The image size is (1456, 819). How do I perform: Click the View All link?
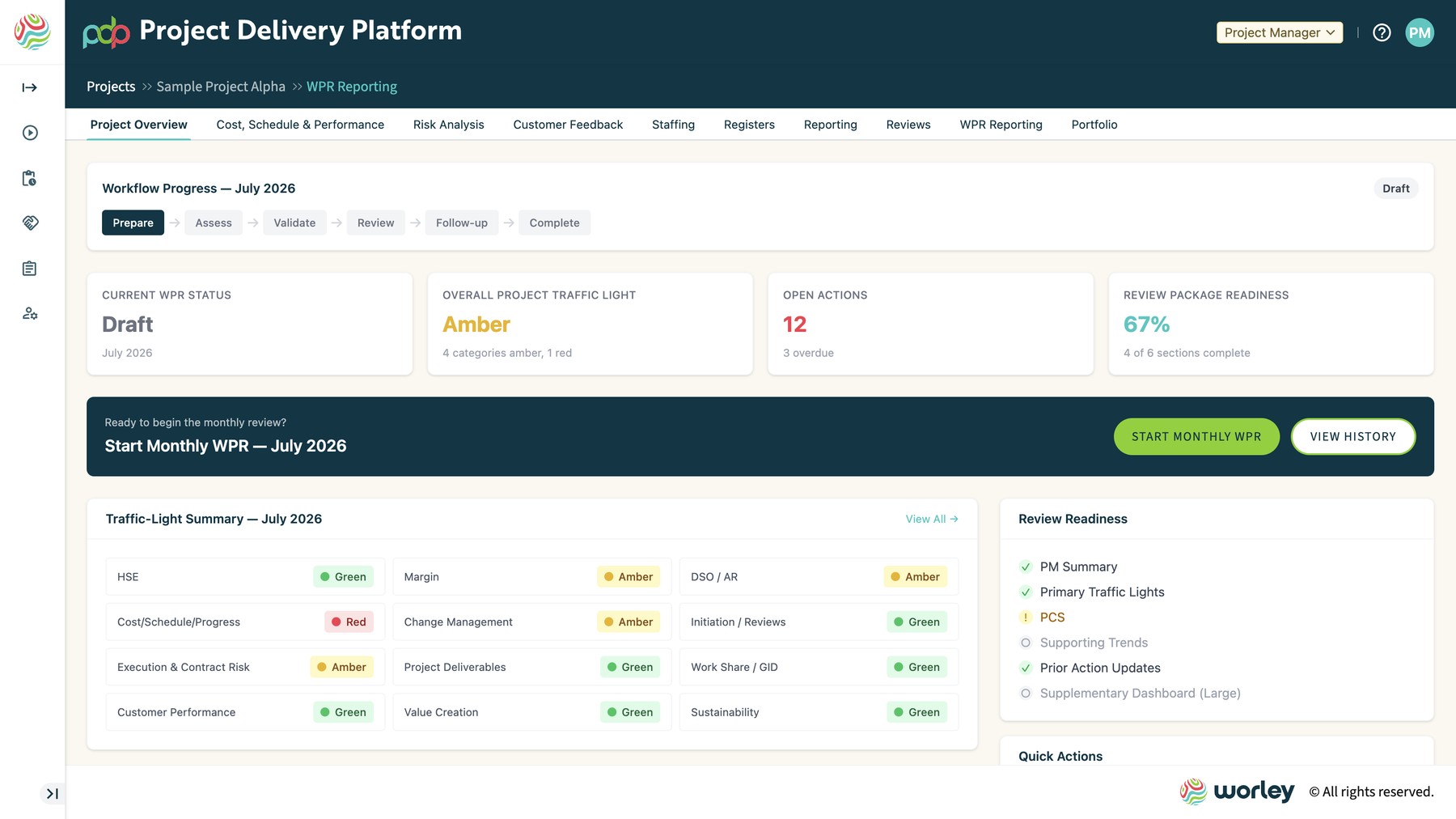(x=932, y=519)
